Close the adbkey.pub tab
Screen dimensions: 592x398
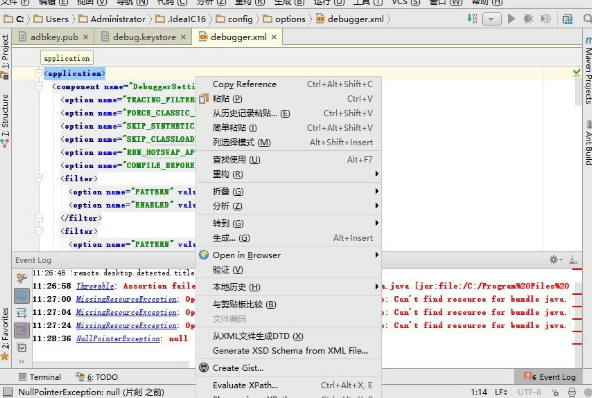click(86, 37)
